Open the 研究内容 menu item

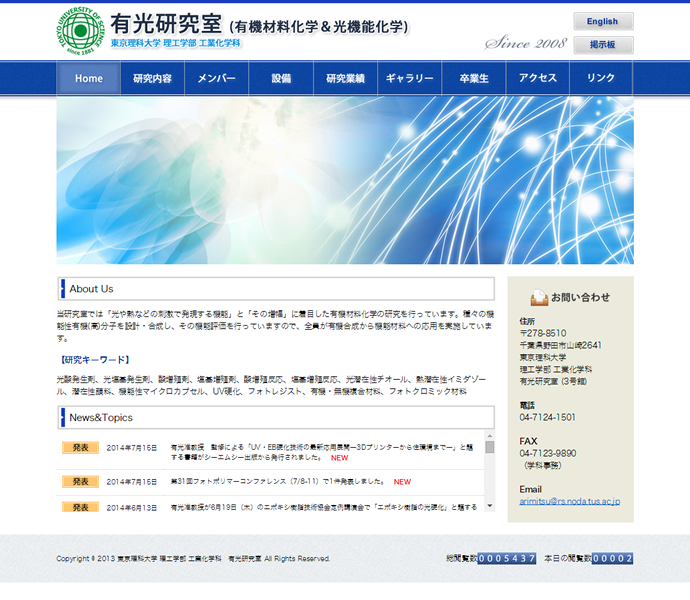coord(152,78)
